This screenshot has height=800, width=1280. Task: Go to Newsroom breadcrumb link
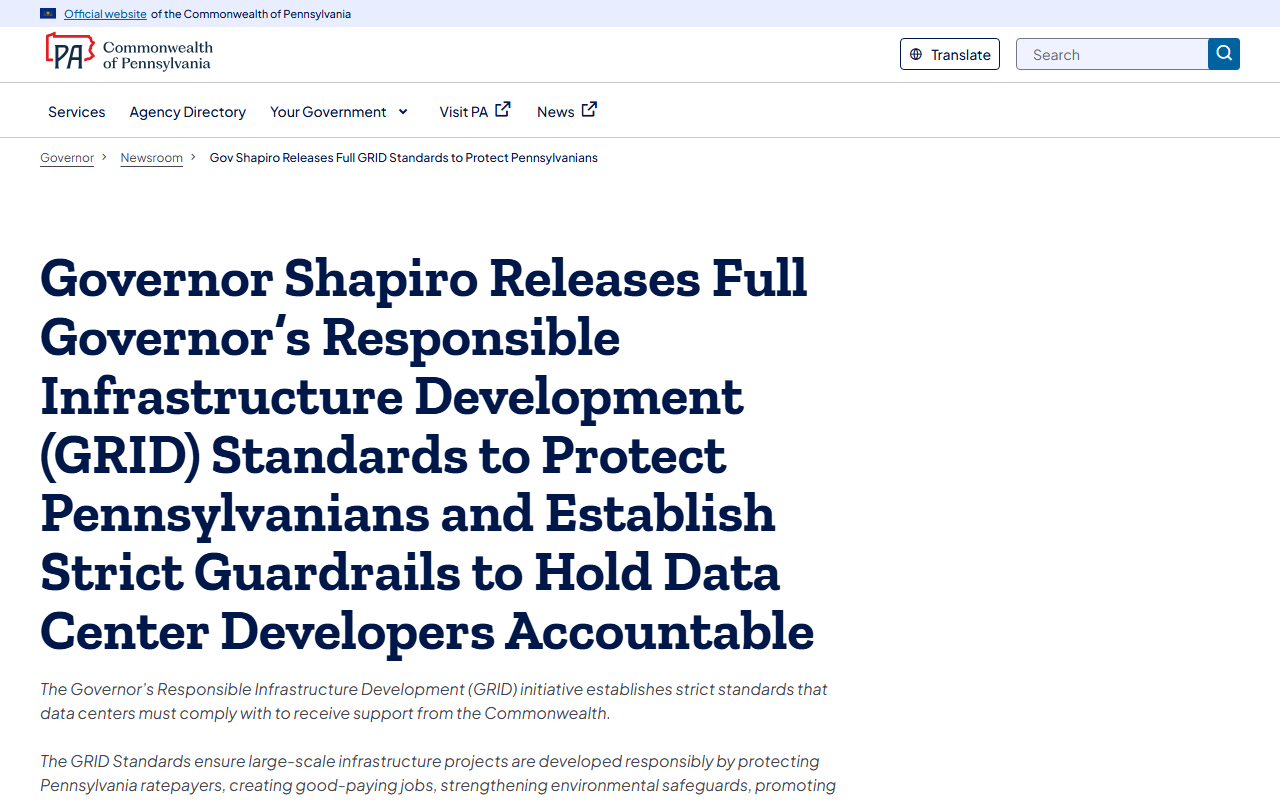coord(152,158)
